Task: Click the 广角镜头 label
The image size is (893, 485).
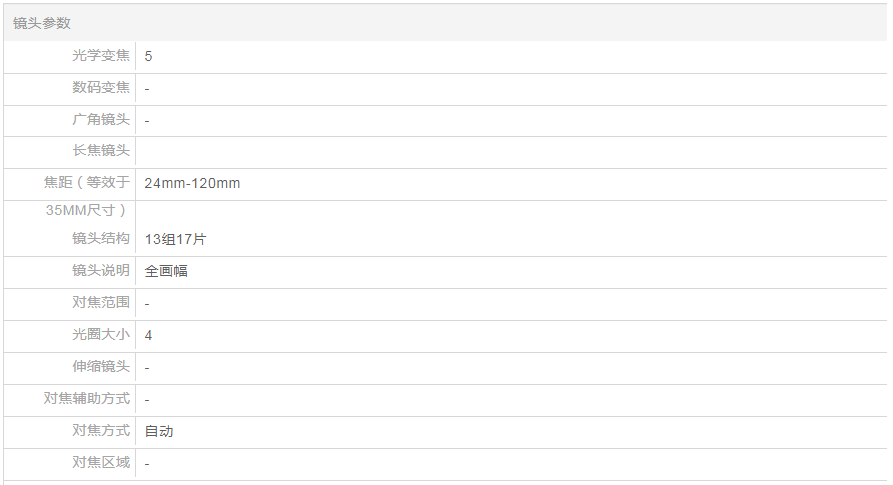Action: [x=100, y=120]
